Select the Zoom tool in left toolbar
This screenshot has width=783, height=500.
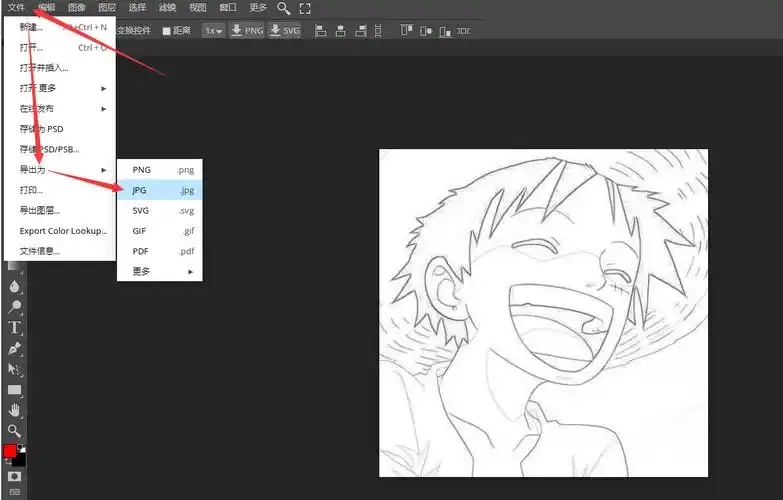[x=14, y=431]
